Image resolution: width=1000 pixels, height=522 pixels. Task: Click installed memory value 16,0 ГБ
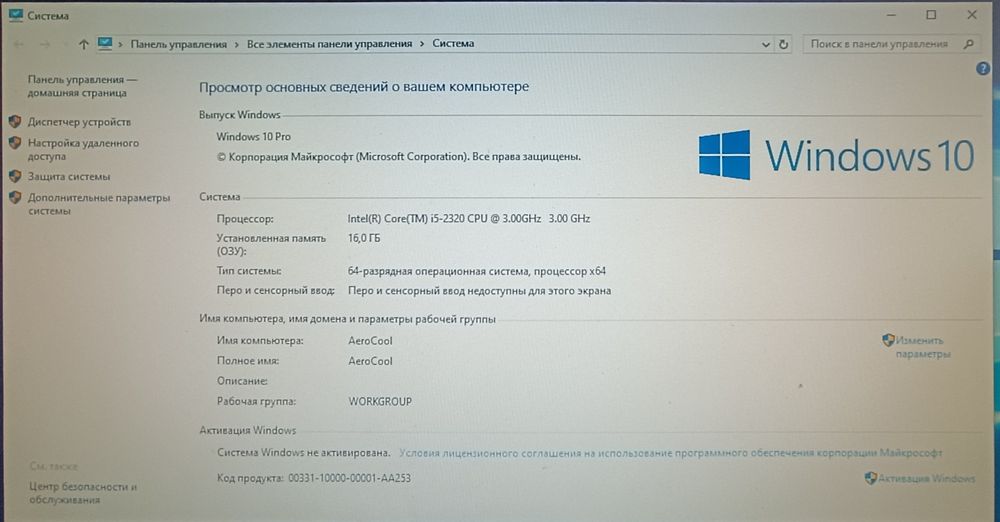click(364, 238)
